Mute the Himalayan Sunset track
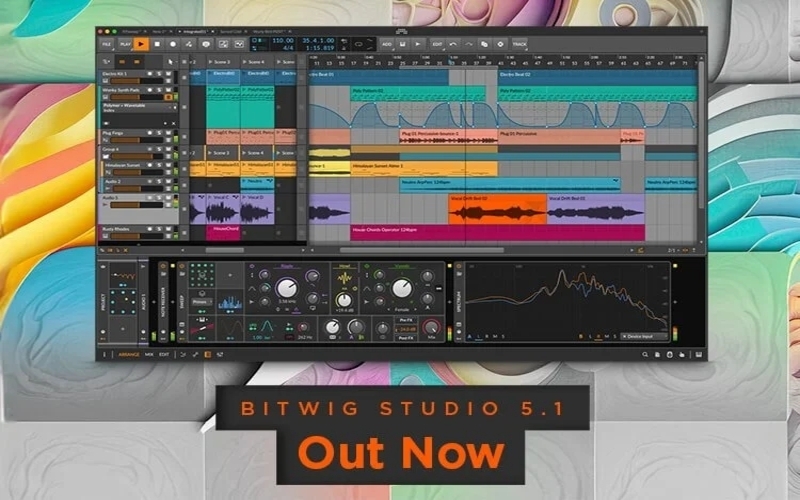The width and height of the screenshot is (800, 500). point(168,165)
